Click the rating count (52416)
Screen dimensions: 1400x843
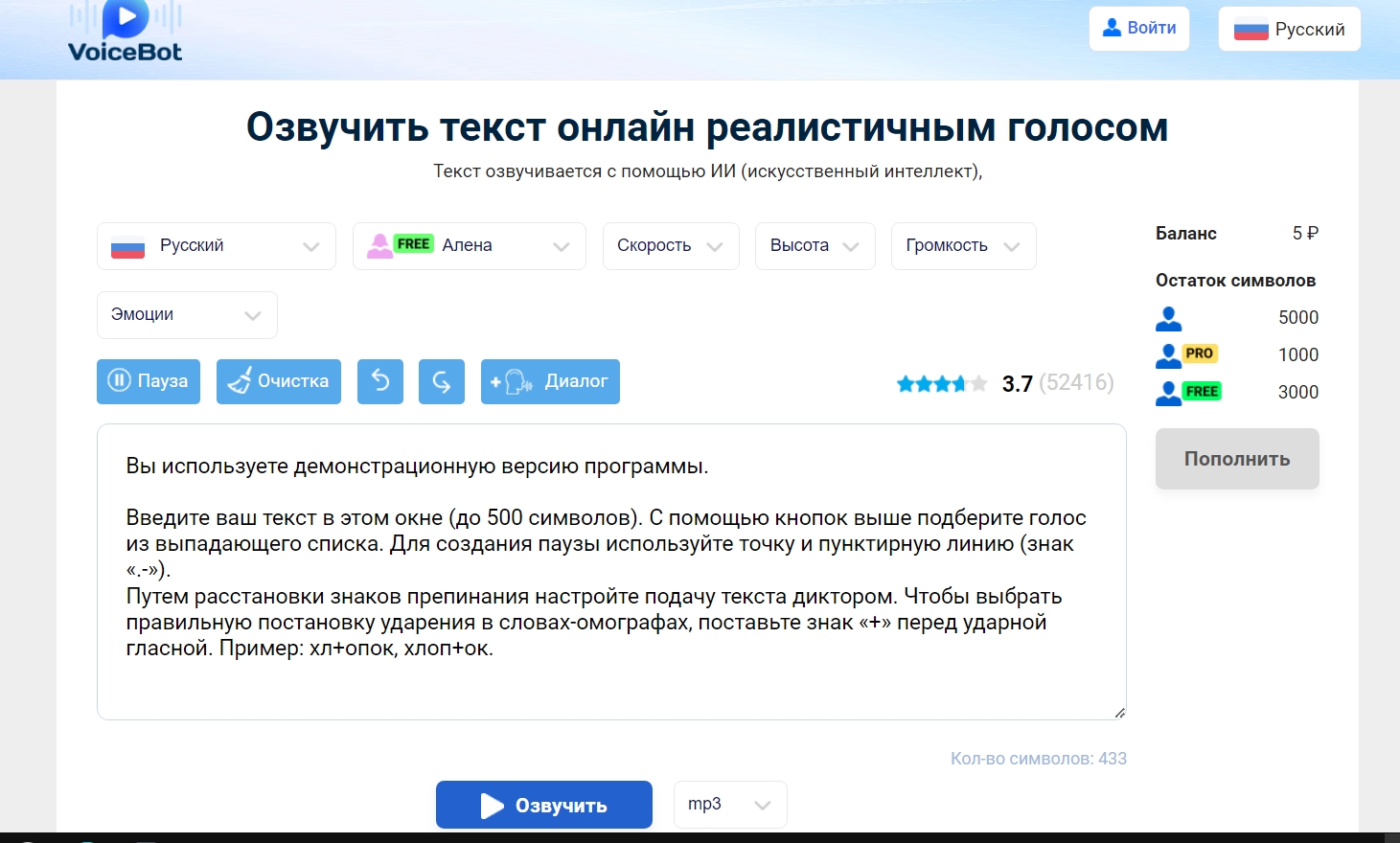point(1077,383)
